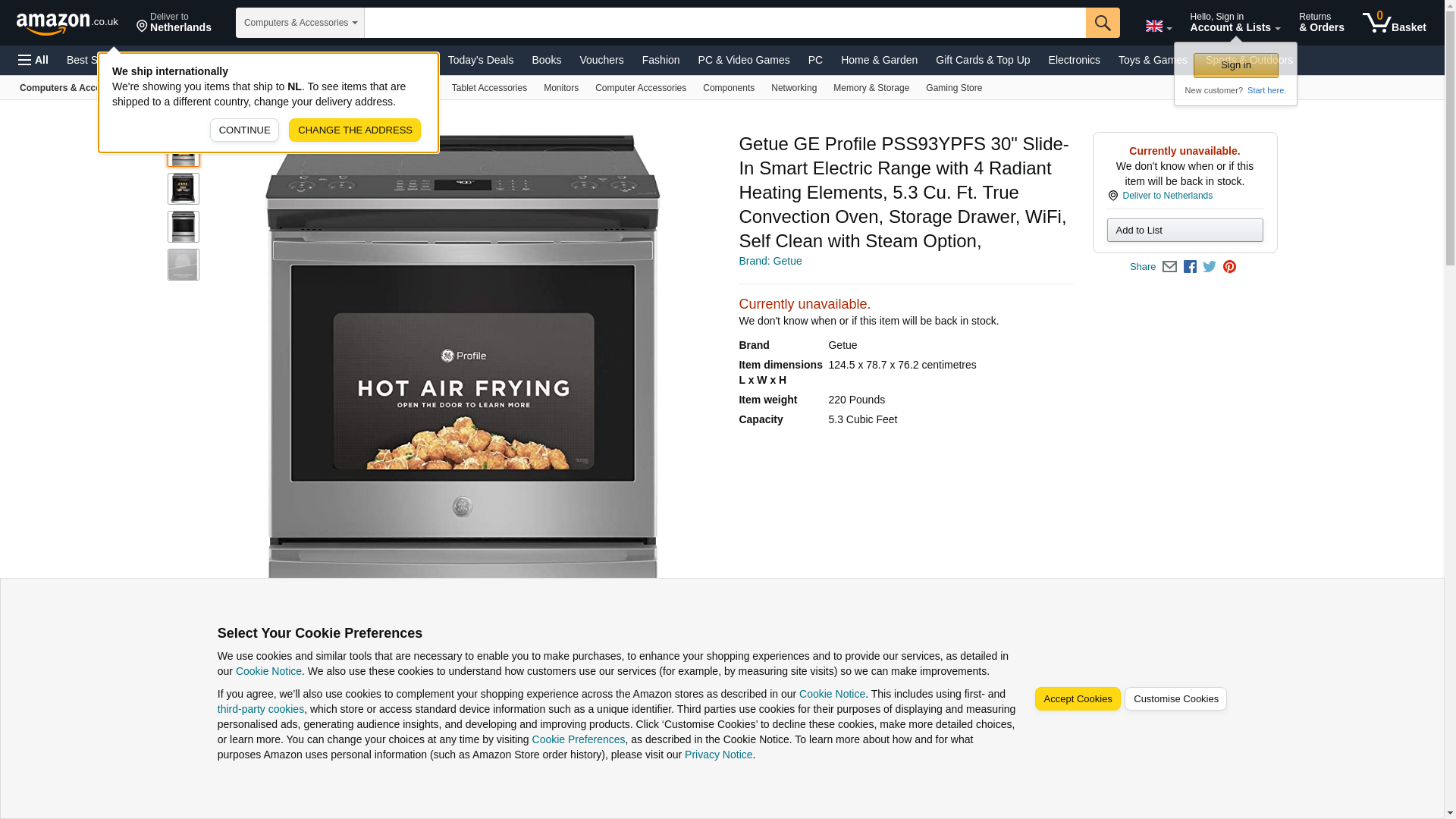The height and width of the screenshot is (819, 1456).
Task: Select the second product thumbnail image
Action: 184,189
